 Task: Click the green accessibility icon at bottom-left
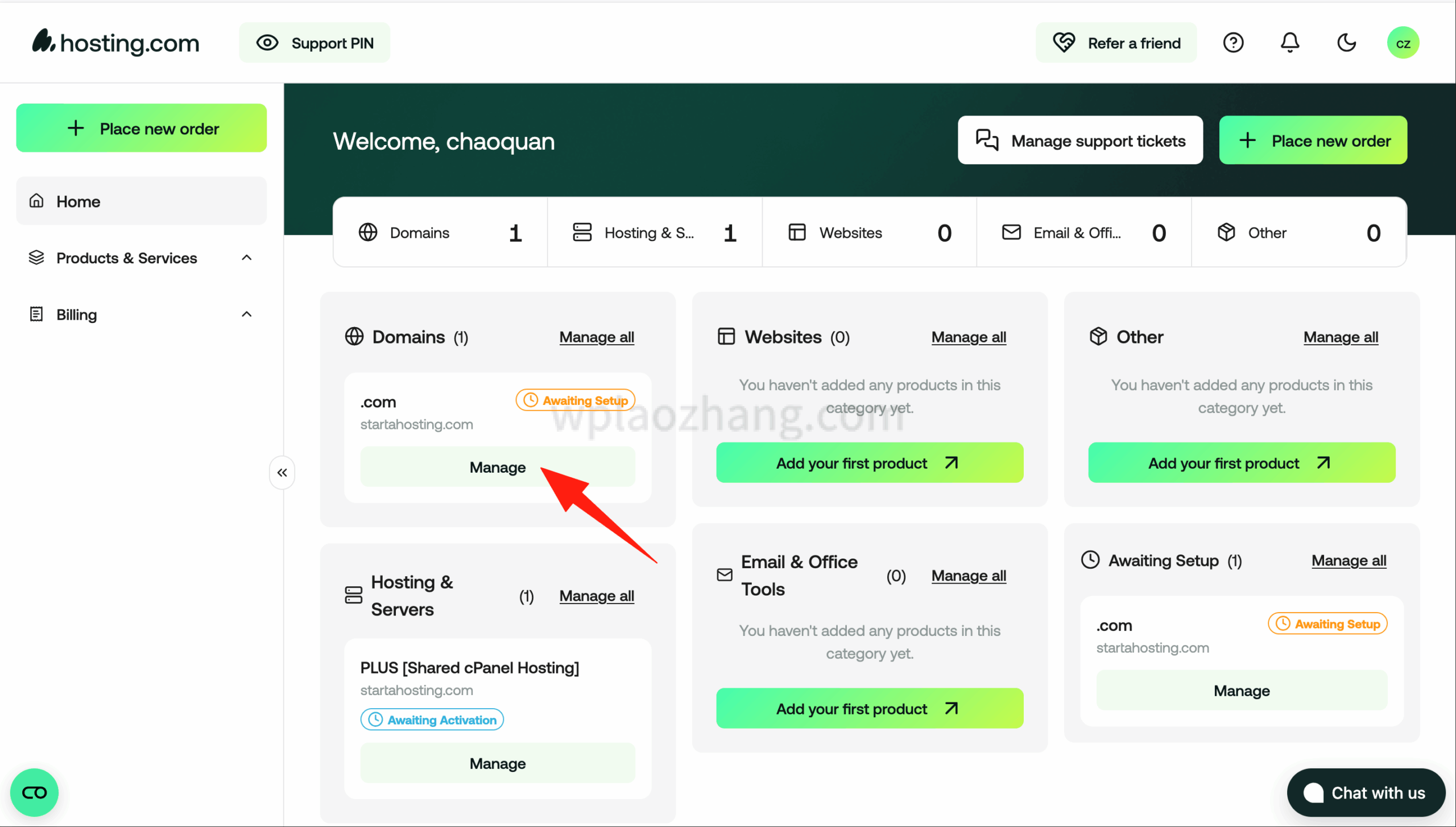pos(34,792)
